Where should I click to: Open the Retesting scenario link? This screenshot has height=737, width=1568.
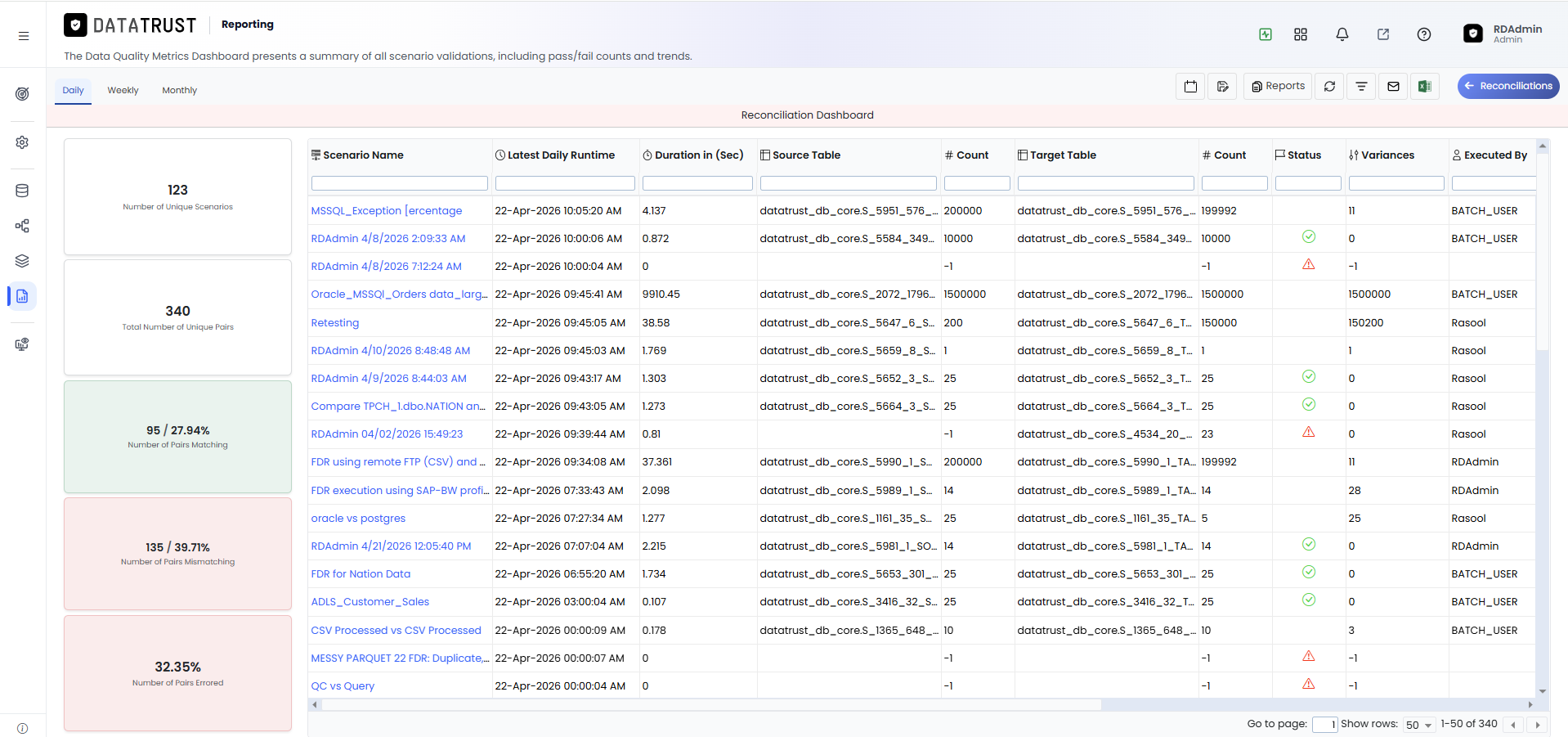pyautogui.click(x=335, y=323)
